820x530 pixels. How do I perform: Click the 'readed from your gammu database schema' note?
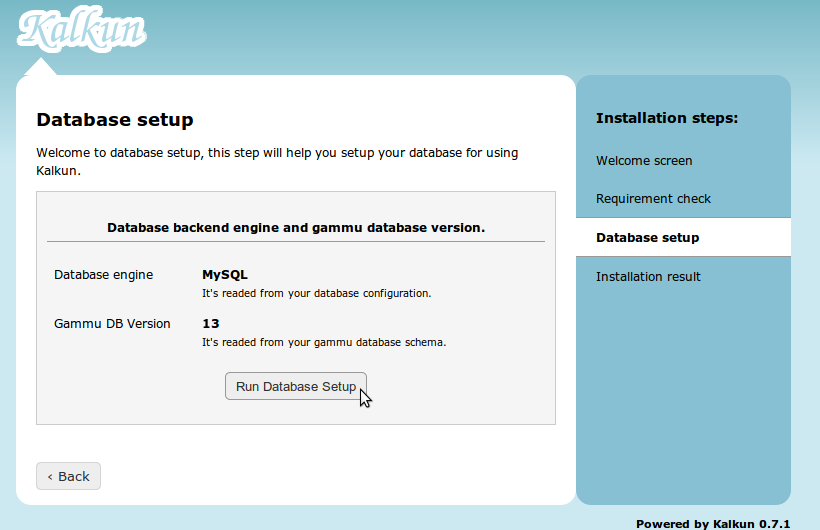point(324,342)
